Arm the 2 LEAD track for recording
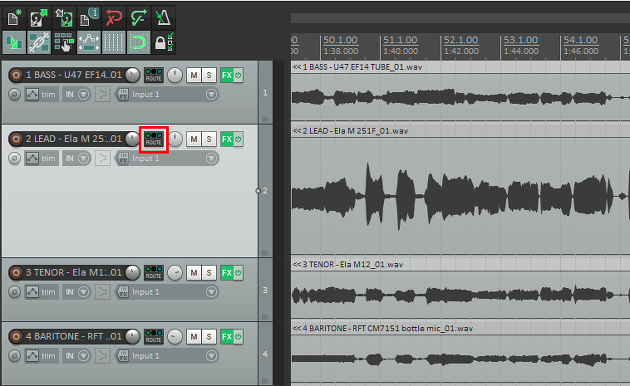This screenshot has width=630, height=386. [16, 139]
